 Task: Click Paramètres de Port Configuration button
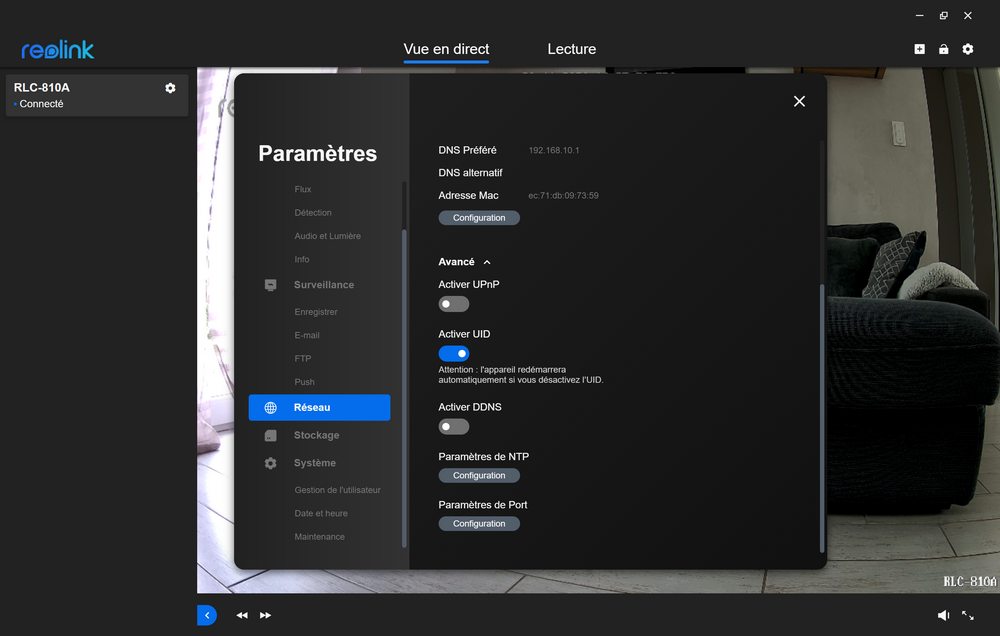479,524
